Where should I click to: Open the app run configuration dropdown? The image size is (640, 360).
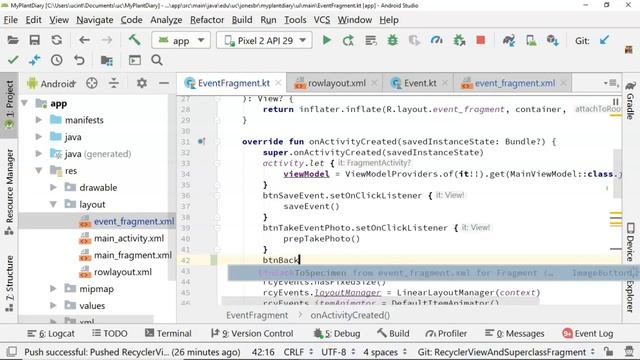[181, 40]
